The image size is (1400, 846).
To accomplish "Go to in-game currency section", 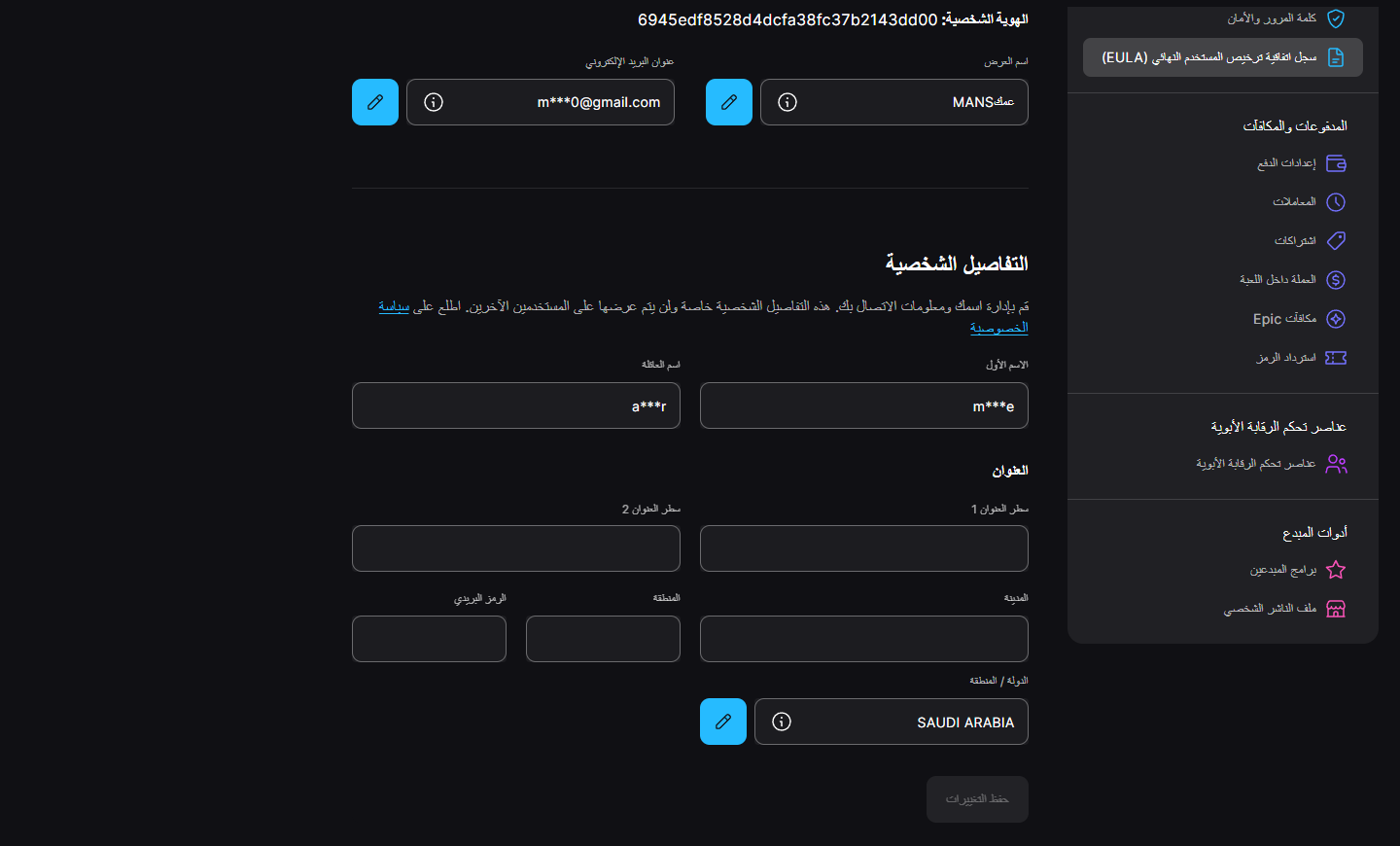I will [1278, 280].
